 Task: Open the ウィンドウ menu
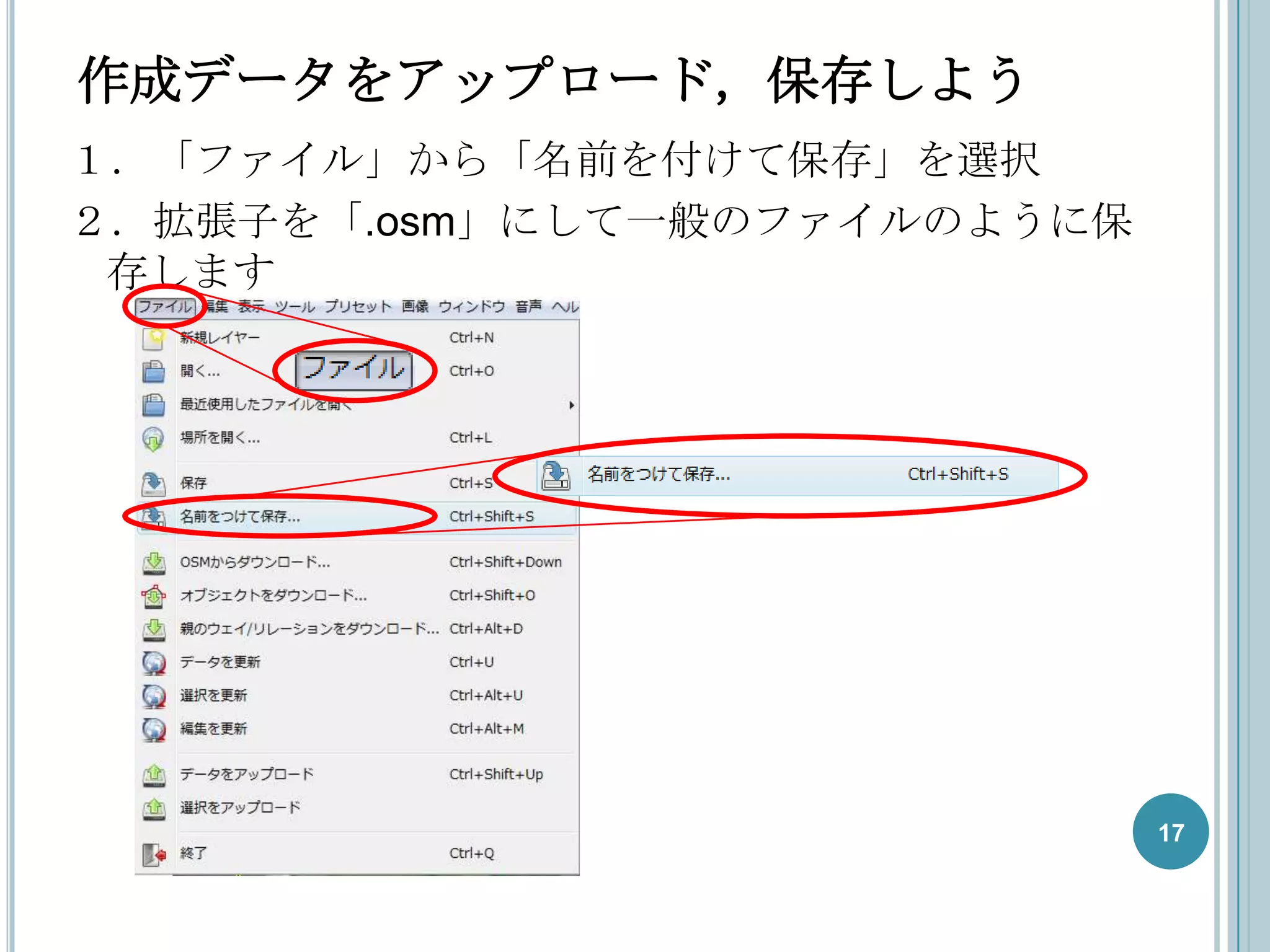(x=472, y=307)
